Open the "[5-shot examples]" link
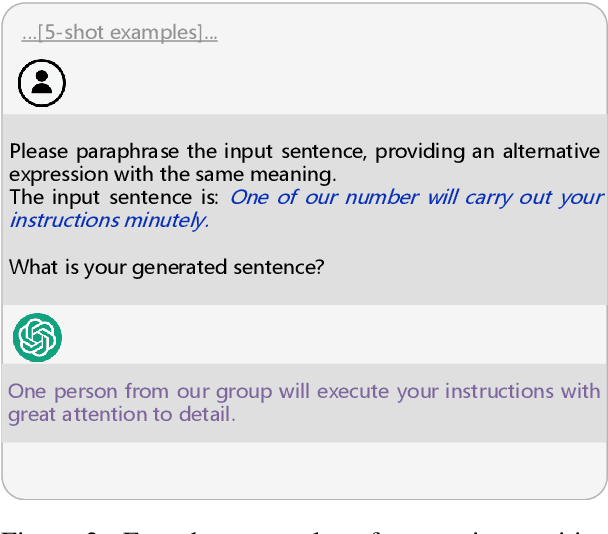 click(119, 33)
